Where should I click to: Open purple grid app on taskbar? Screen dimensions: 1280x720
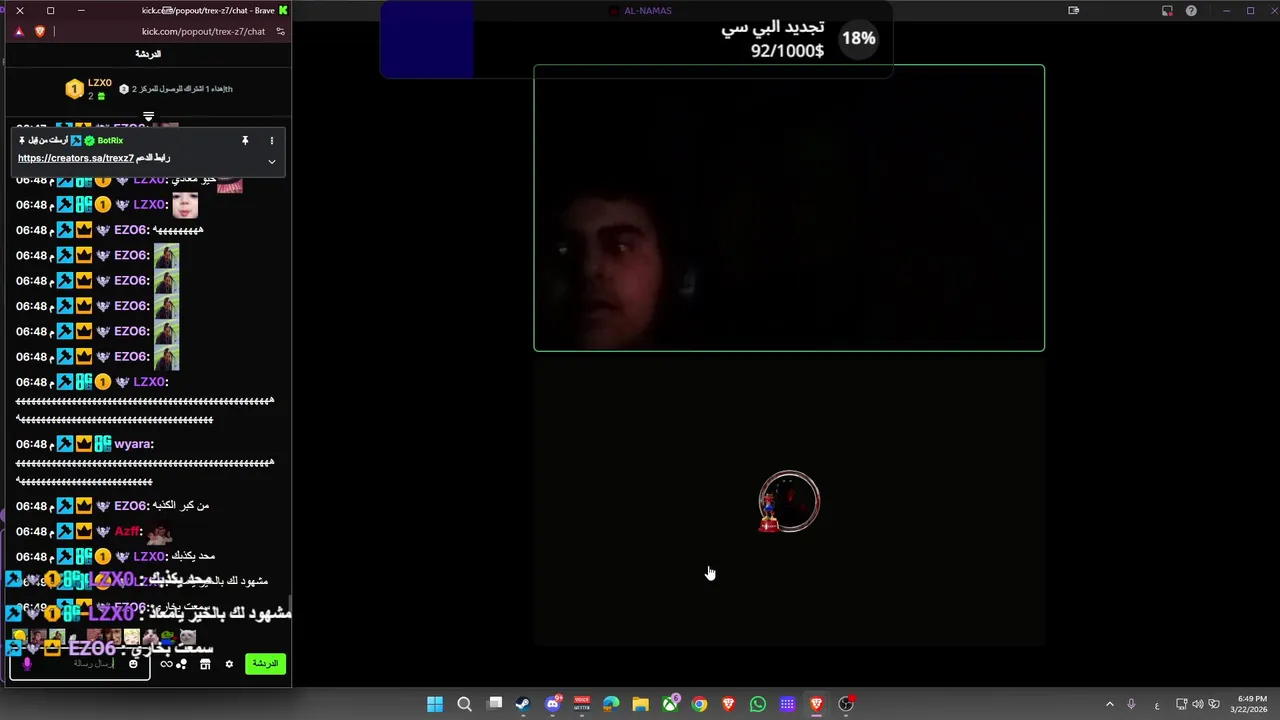tap(787, 704)
